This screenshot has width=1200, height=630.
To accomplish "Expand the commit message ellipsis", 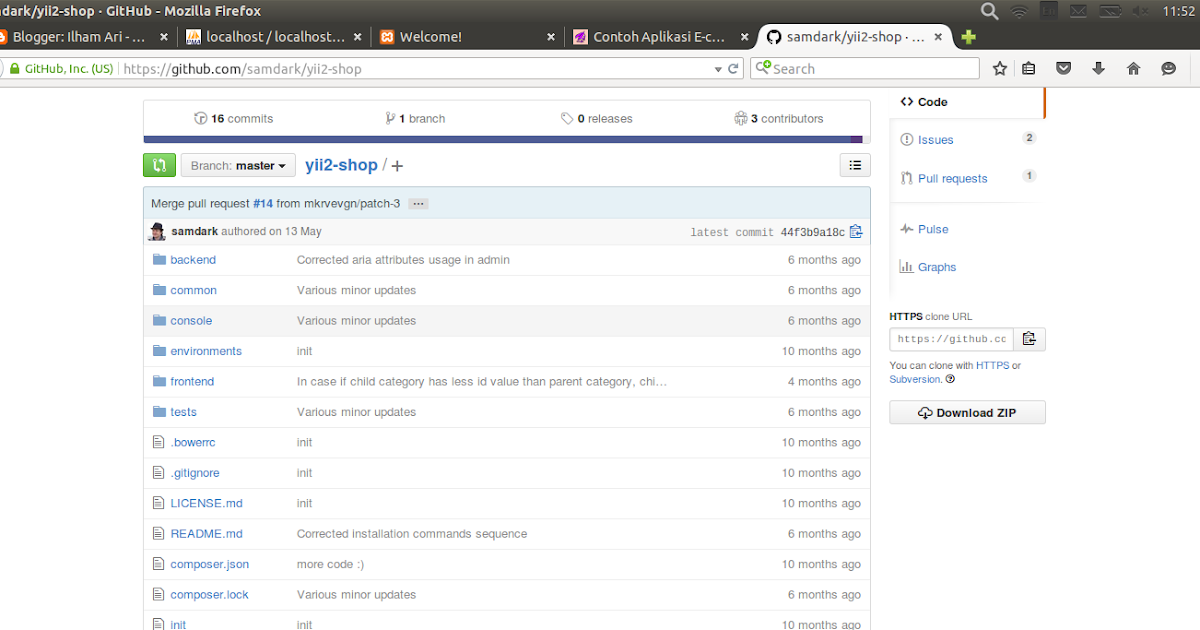I will pyautogui.click(x=419, y=204).
